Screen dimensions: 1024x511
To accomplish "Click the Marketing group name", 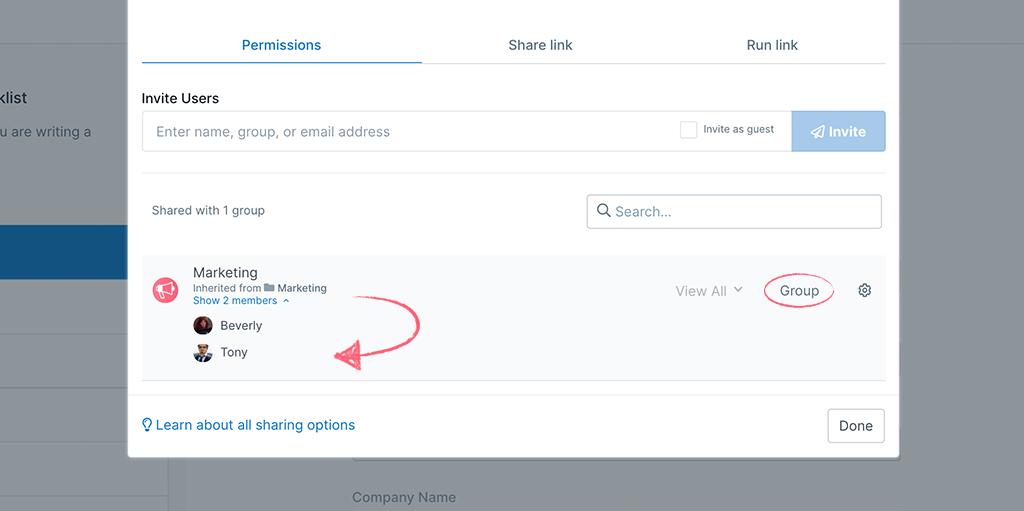I will (225, 272).
